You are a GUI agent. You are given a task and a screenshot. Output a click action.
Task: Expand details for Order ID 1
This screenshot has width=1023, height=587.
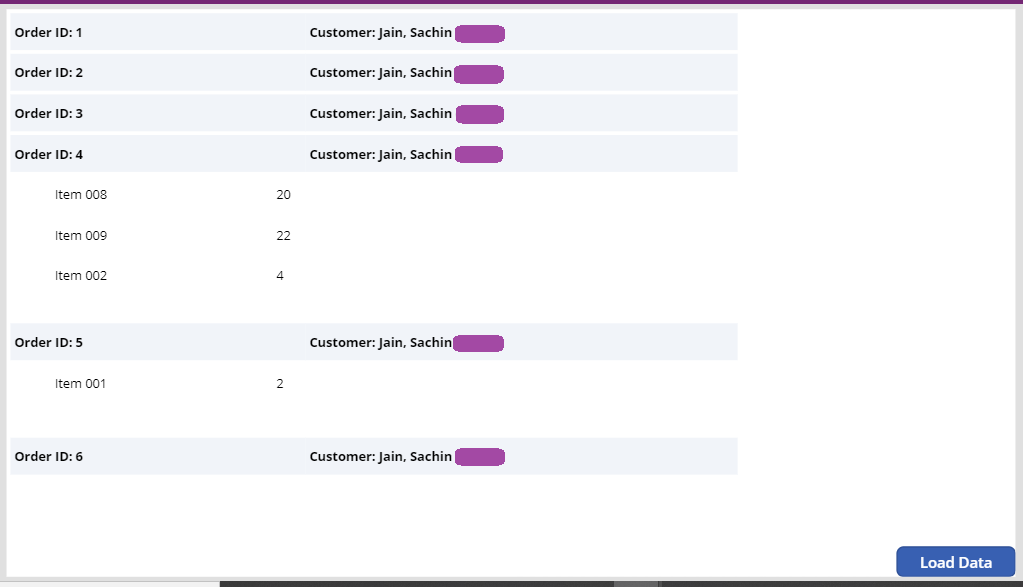150,32
